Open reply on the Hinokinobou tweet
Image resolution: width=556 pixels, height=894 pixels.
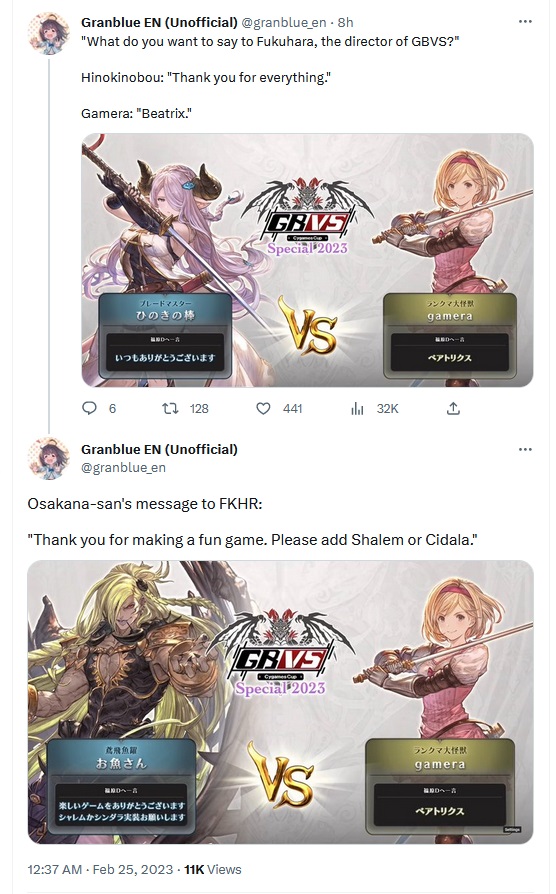[90, 408]
